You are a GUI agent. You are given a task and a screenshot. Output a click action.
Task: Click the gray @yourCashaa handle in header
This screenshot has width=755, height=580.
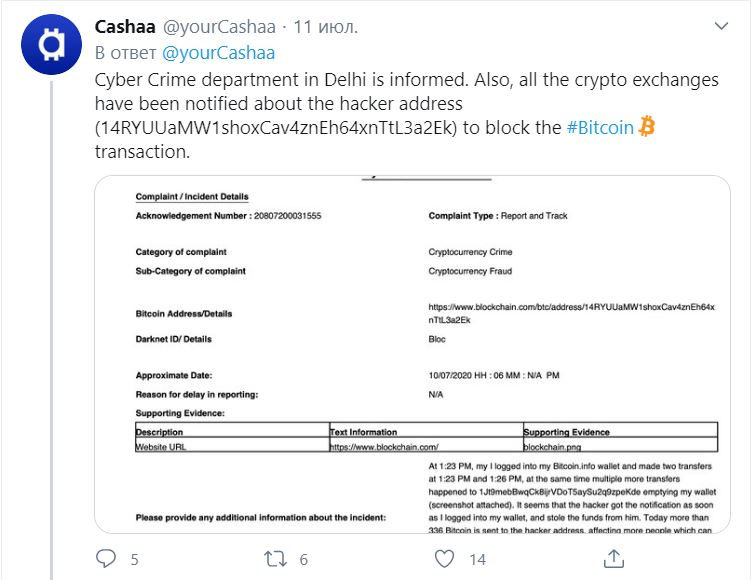220,27
